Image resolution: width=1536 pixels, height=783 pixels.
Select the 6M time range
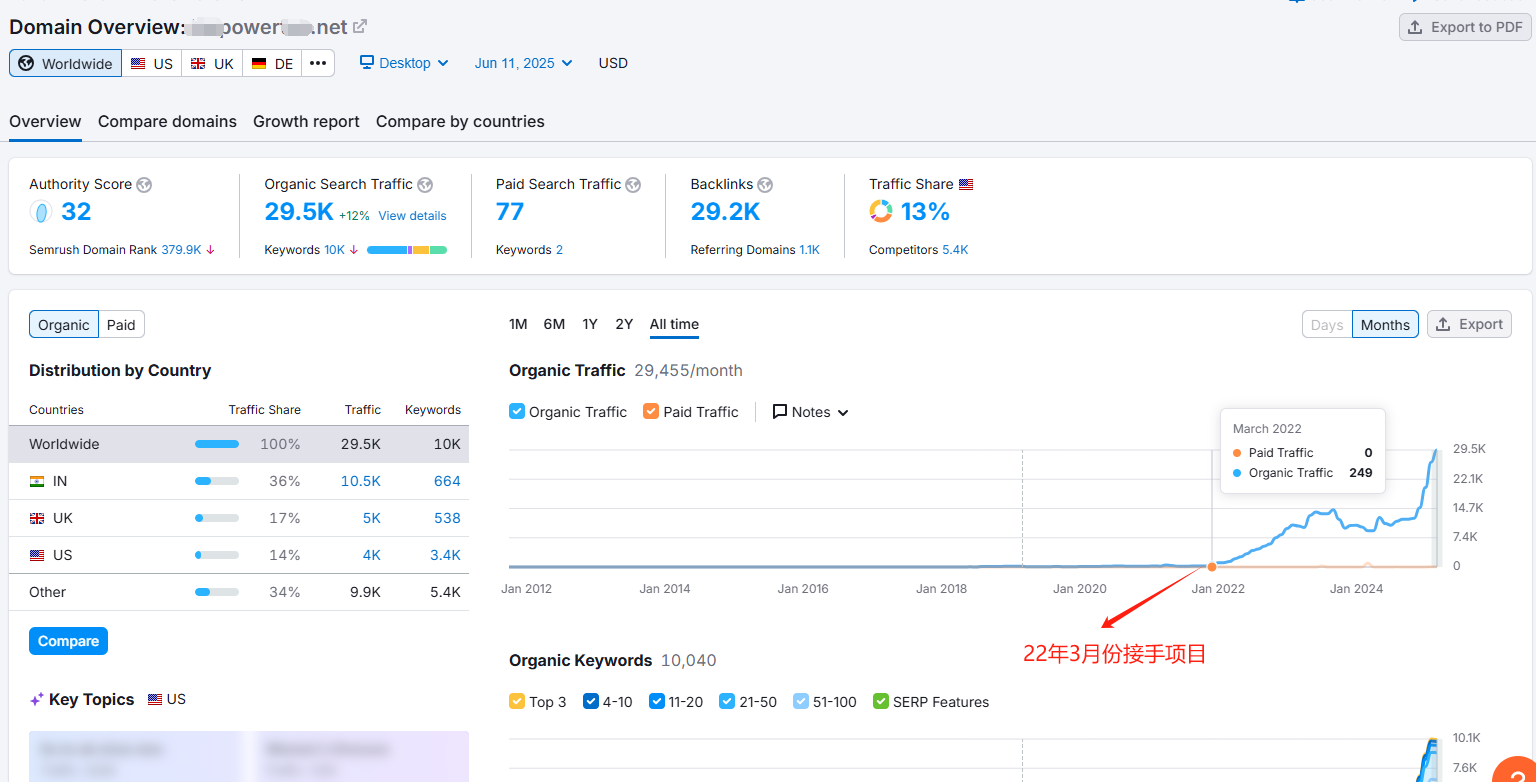(x=554, y=324)
